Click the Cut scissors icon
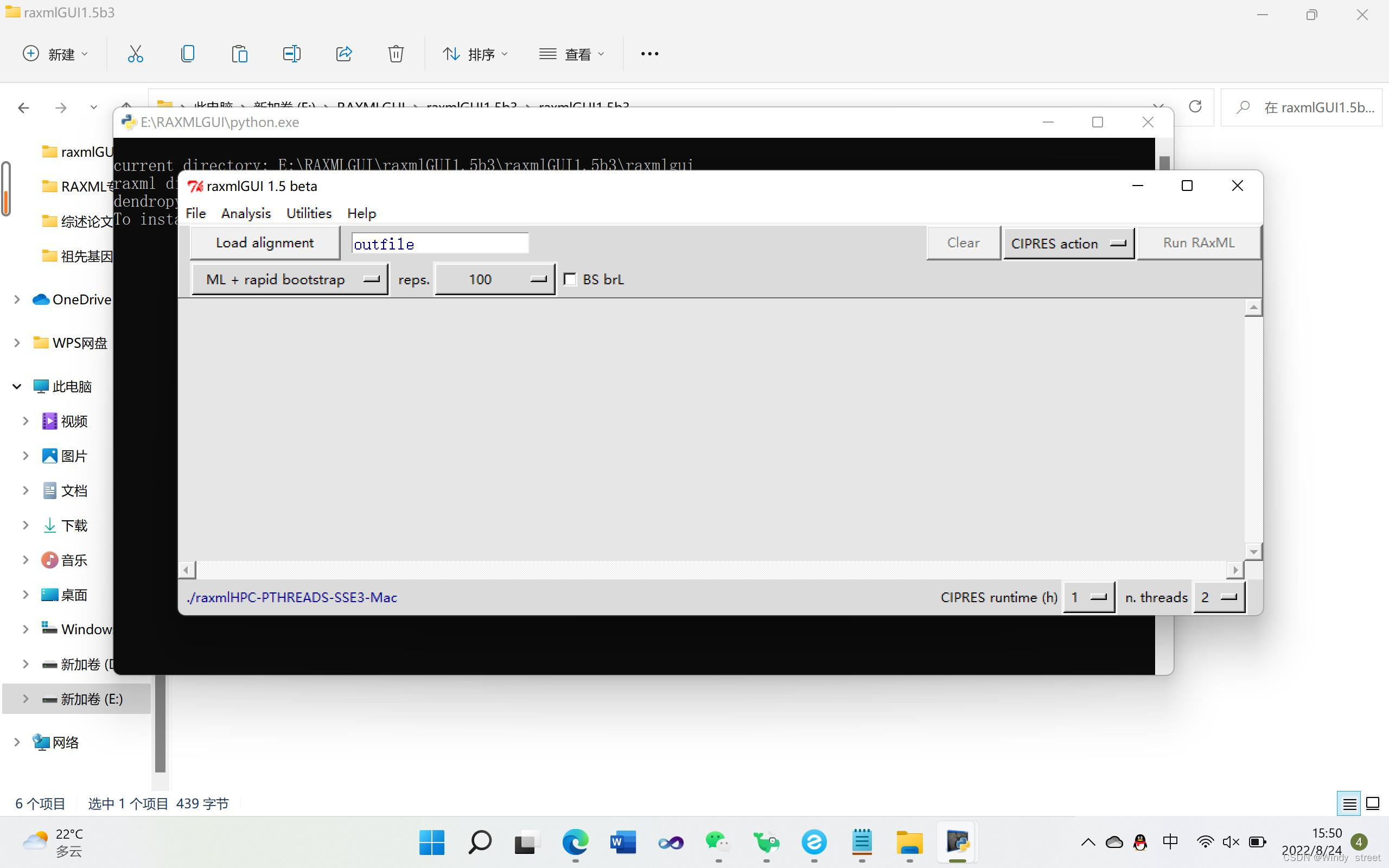The height and width of the screenshot is (868, 1389). (x=136, y=54)
